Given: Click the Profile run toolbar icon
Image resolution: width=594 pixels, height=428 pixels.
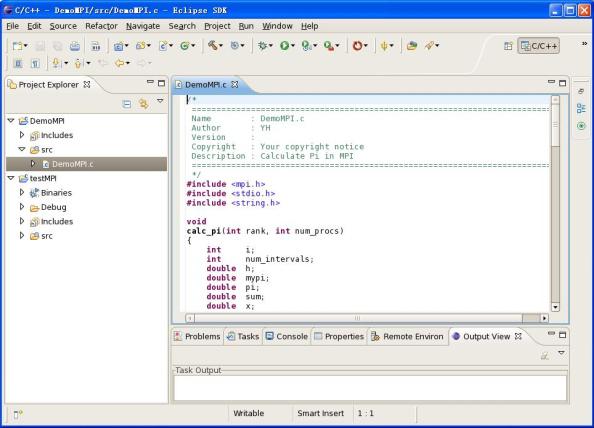Looking at the screenshot, I should [x=306, y=46].
